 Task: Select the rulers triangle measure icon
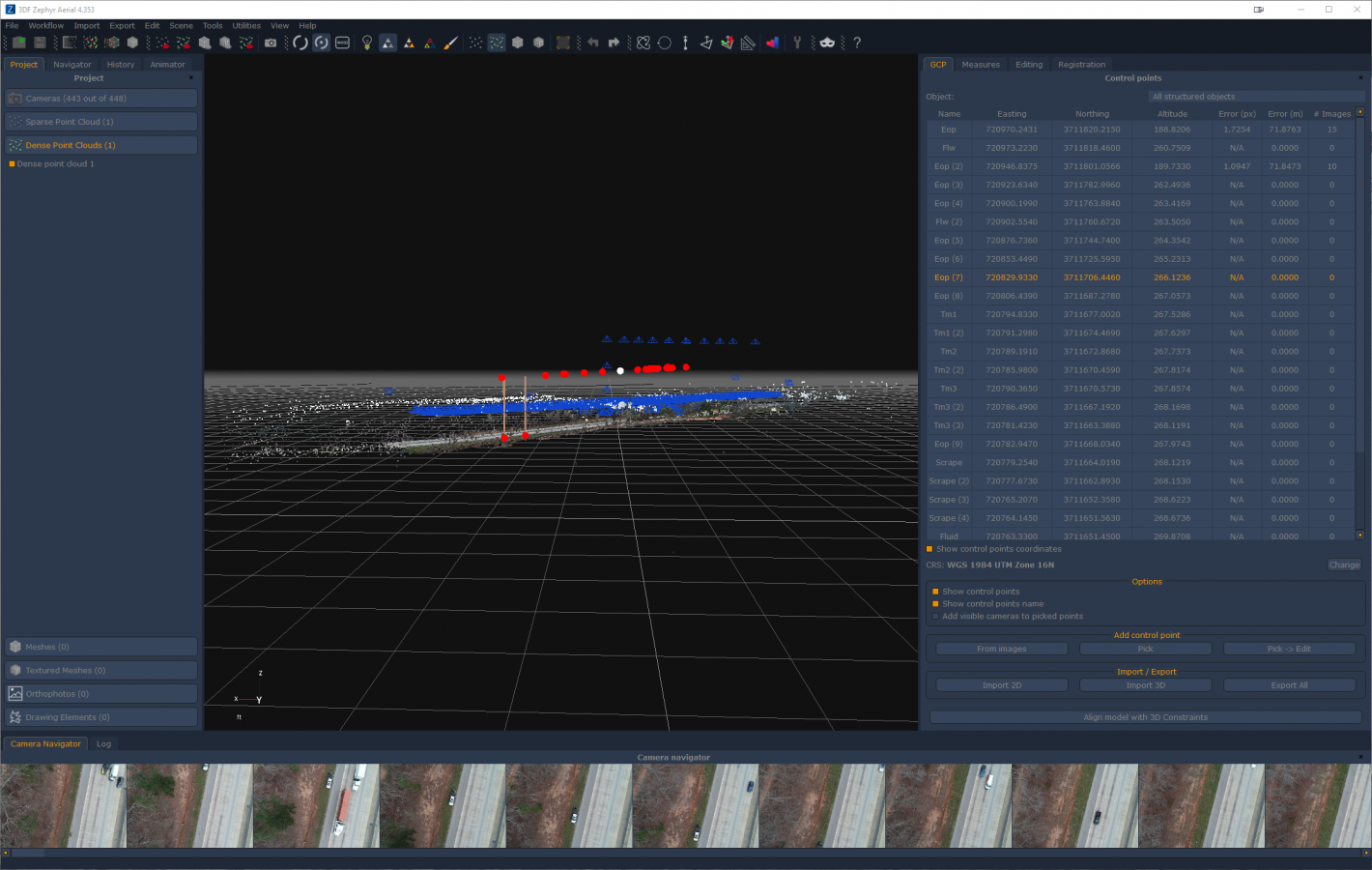tap(747, 43)
